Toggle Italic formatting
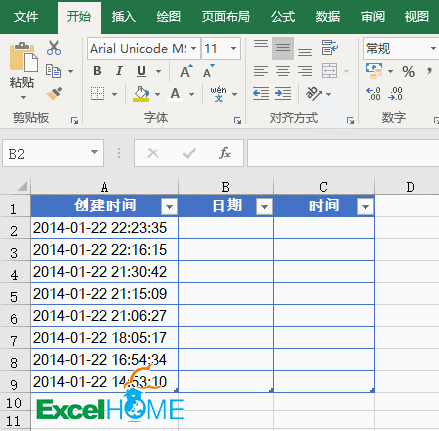The height and width of the screenshot is (431, 439). tap(119, 71)
